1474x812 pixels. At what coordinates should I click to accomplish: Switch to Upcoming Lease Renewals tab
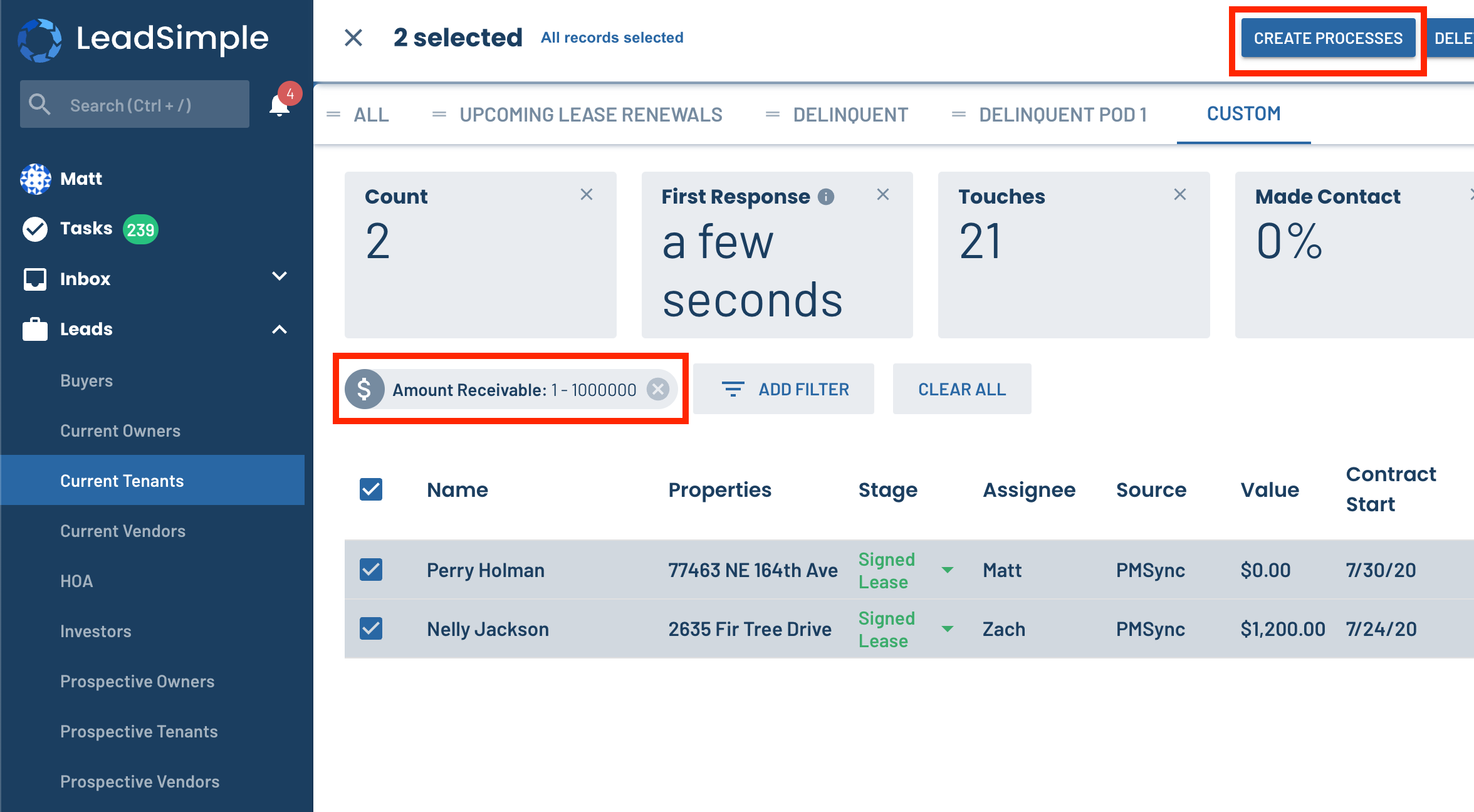click(x=591, y=115)
